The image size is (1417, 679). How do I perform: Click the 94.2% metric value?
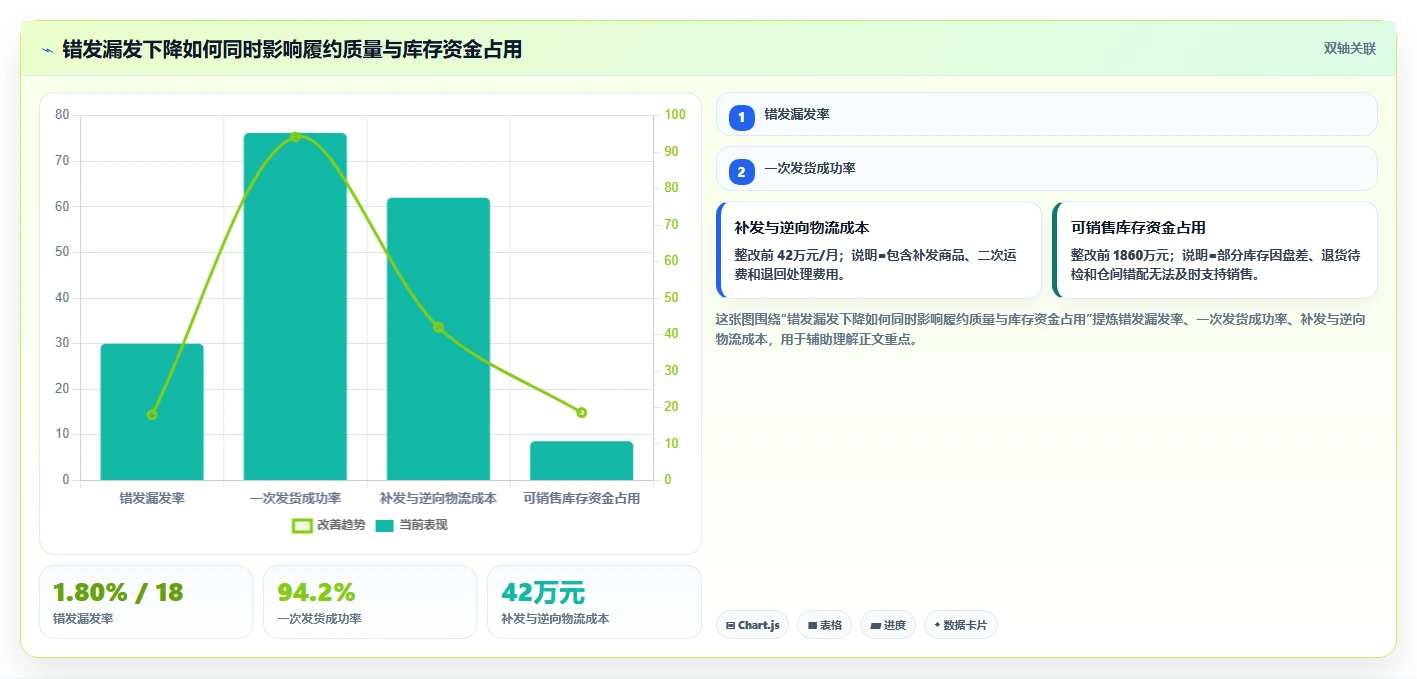316,593
